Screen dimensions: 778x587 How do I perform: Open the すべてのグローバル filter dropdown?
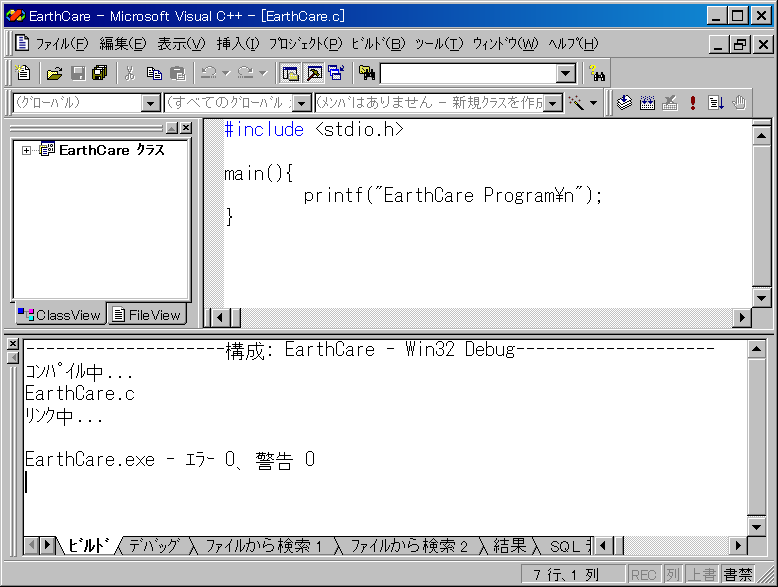coord(301,103)
